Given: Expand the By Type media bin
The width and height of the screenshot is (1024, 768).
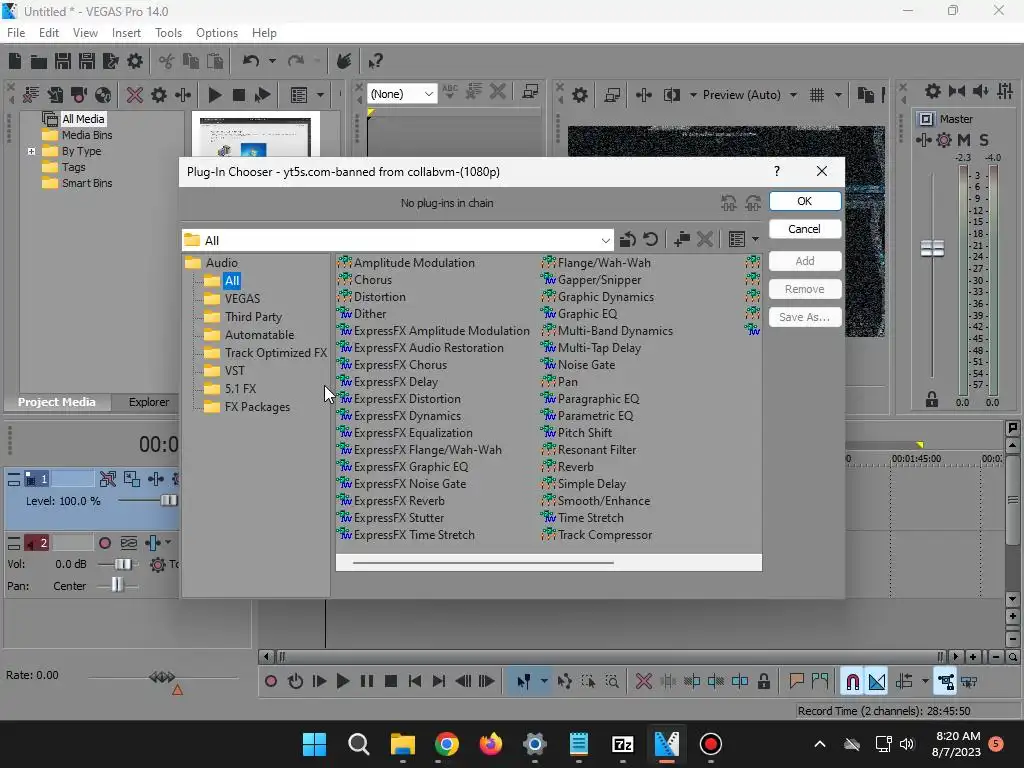Looking at the screenshot, I should click(x=31, y=151).
